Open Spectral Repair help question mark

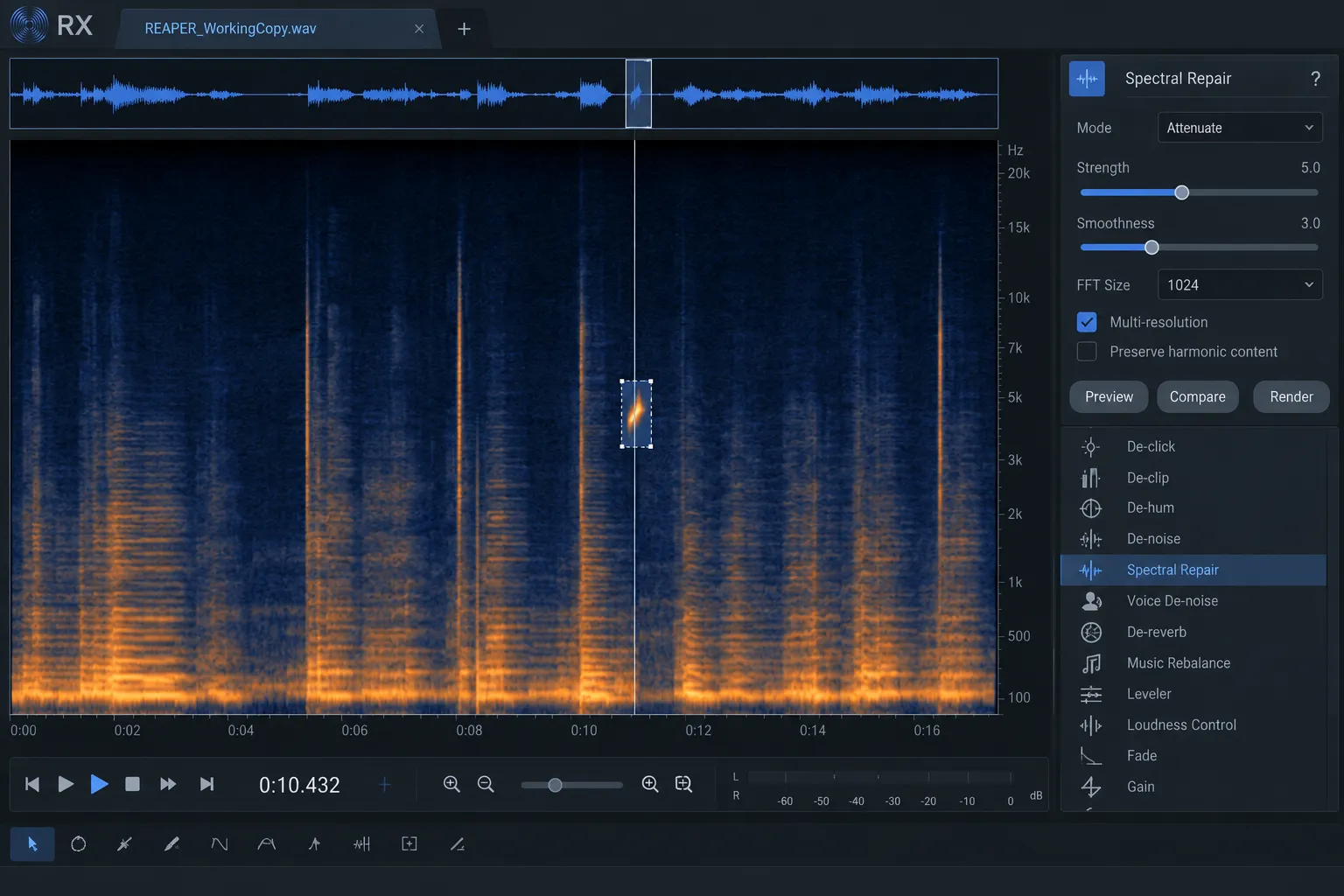(1315, 79)
